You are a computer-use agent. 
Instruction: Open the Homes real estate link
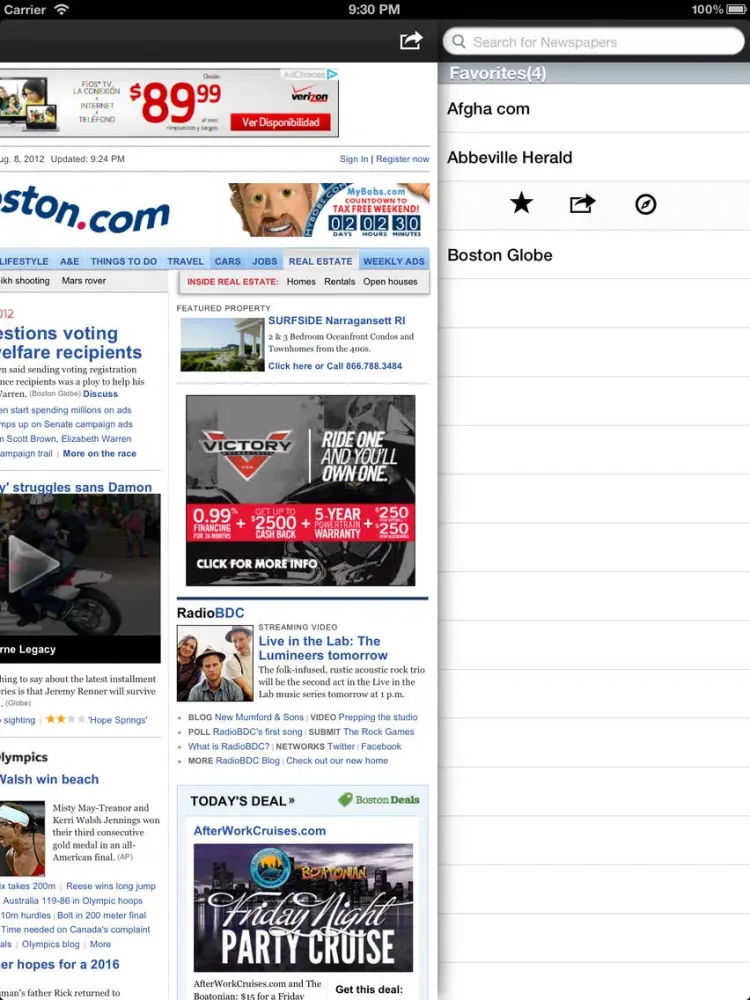pos(301,281)
